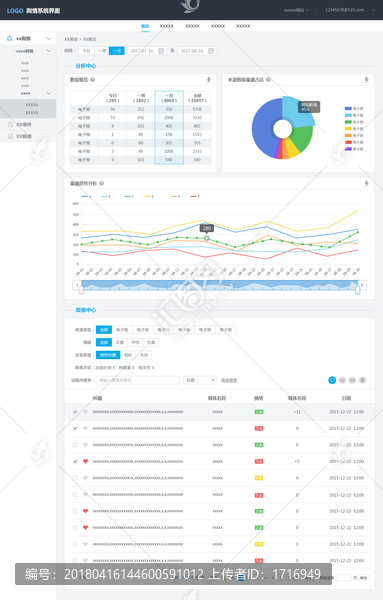
Task: Check the checkbox in fifth article row
Action: click(x=75, y=478)
